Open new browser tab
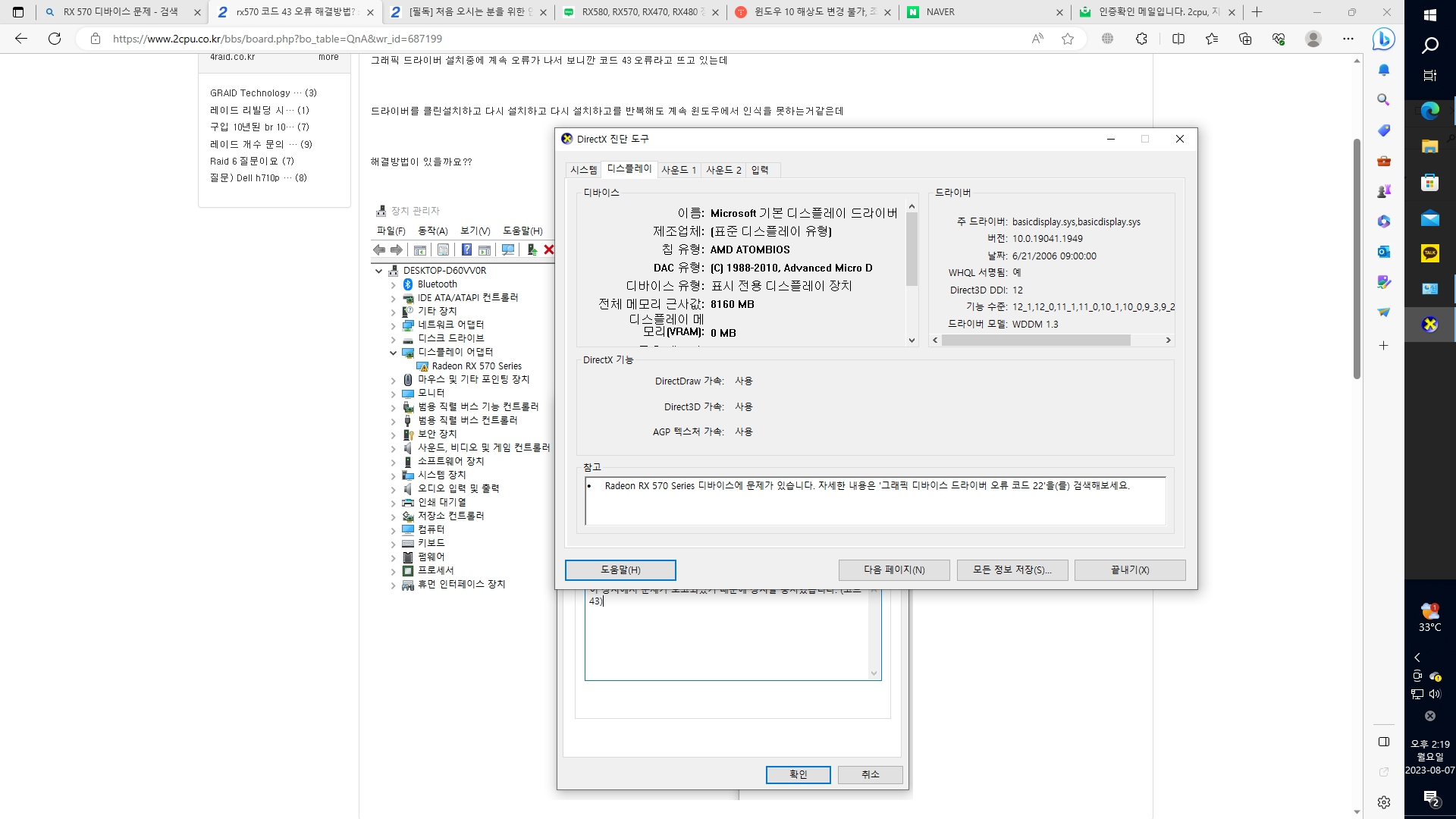 pyautogui.click(x=1257, y=12)
